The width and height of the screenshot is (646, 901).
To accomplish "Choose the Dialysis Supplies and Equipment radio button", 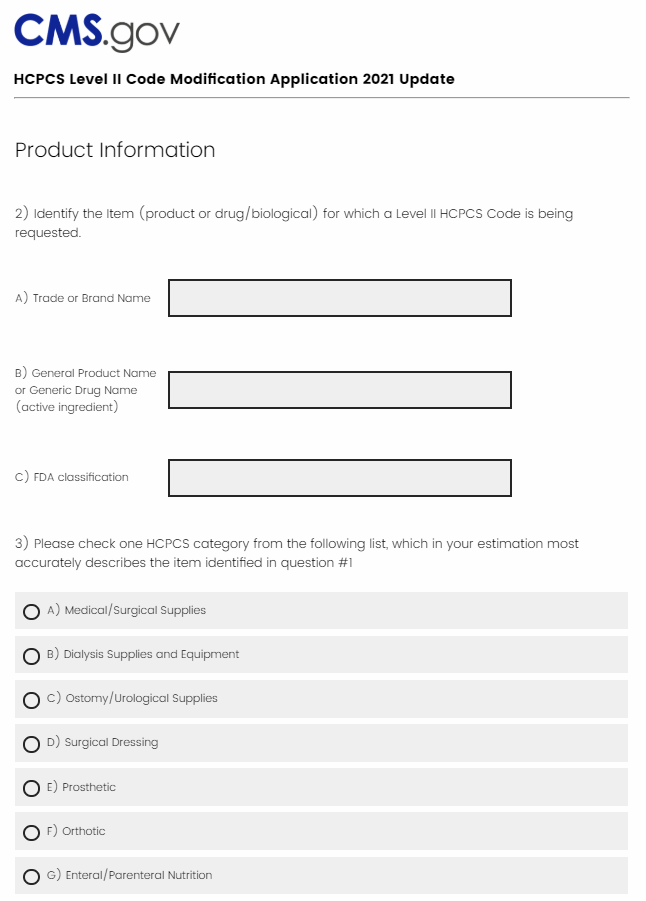I will (31, 655).
